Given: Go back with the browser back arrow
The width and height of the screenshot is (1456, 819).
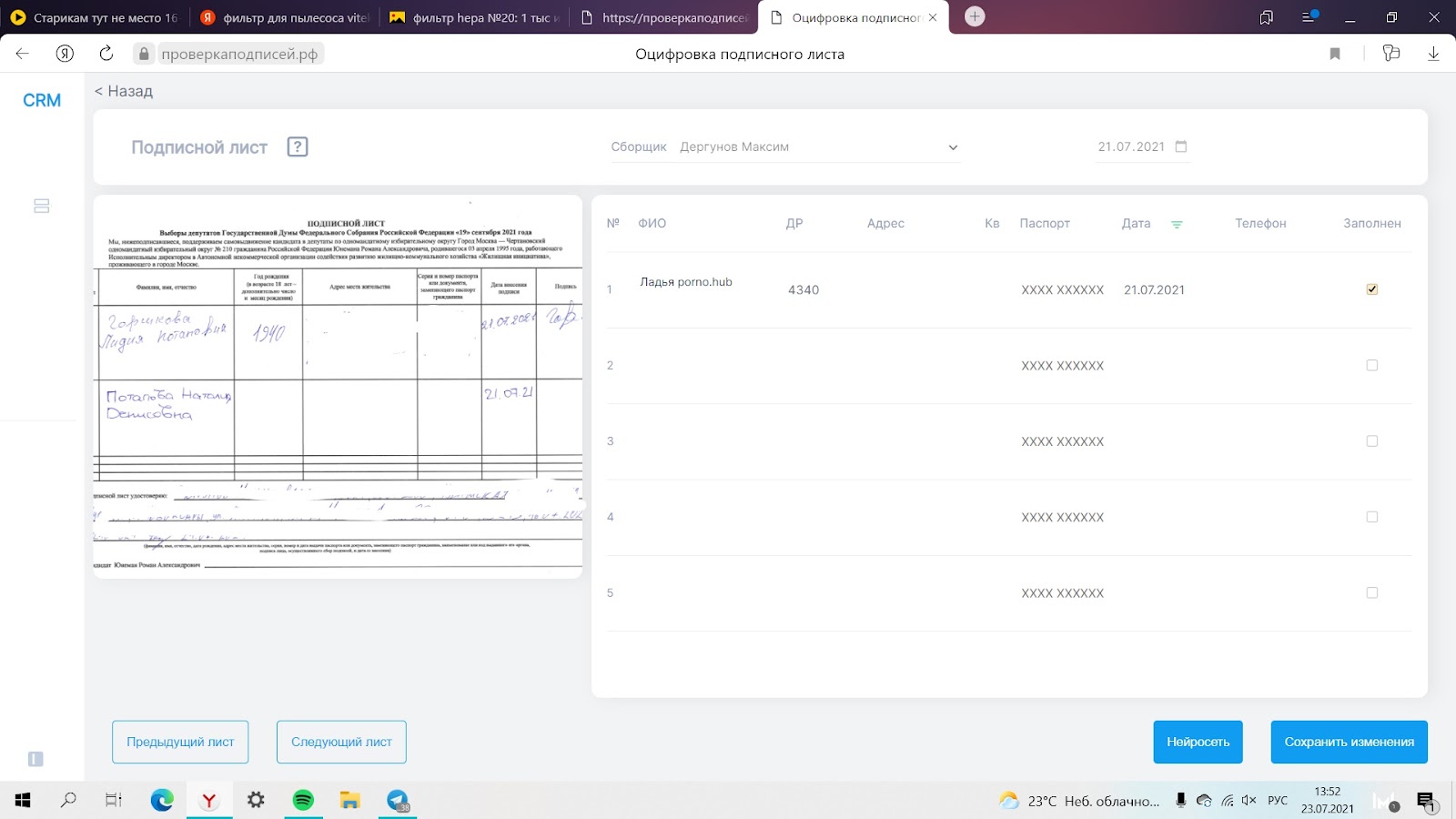Looking at the screenshot, I should (23, 54).
